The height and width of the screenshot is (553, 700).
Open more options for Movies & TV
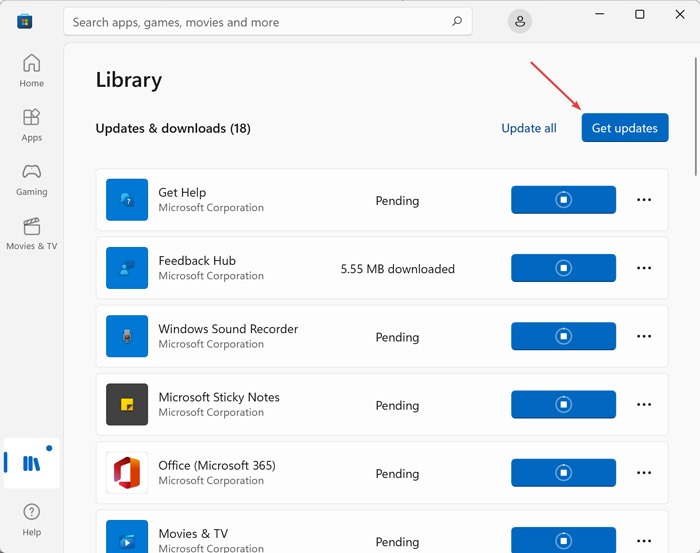point(644,541)
